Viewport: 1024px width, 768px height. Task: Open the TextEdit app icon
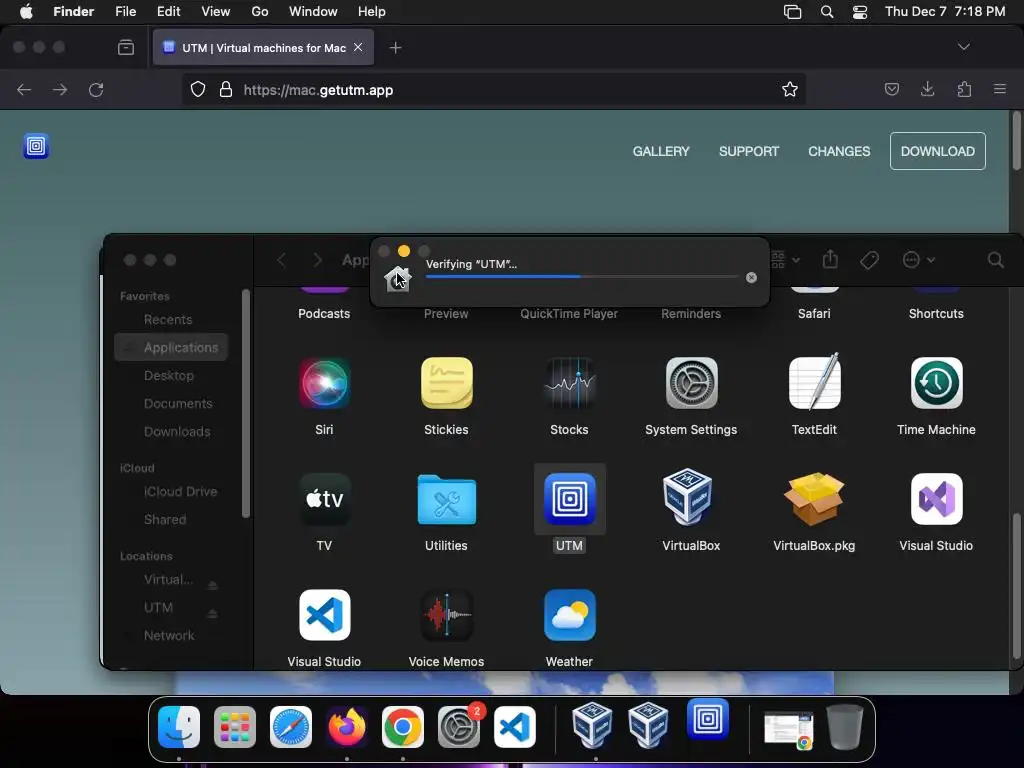pyautogui.click(x=814, y=383)
